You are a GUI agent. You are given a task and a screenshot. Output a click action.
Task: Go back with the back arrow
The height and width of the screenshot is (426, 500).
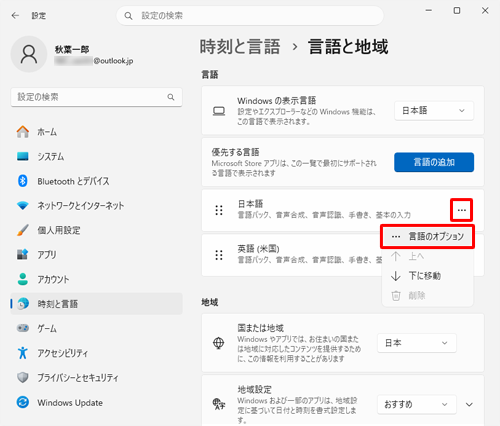[x=15, y=16]
